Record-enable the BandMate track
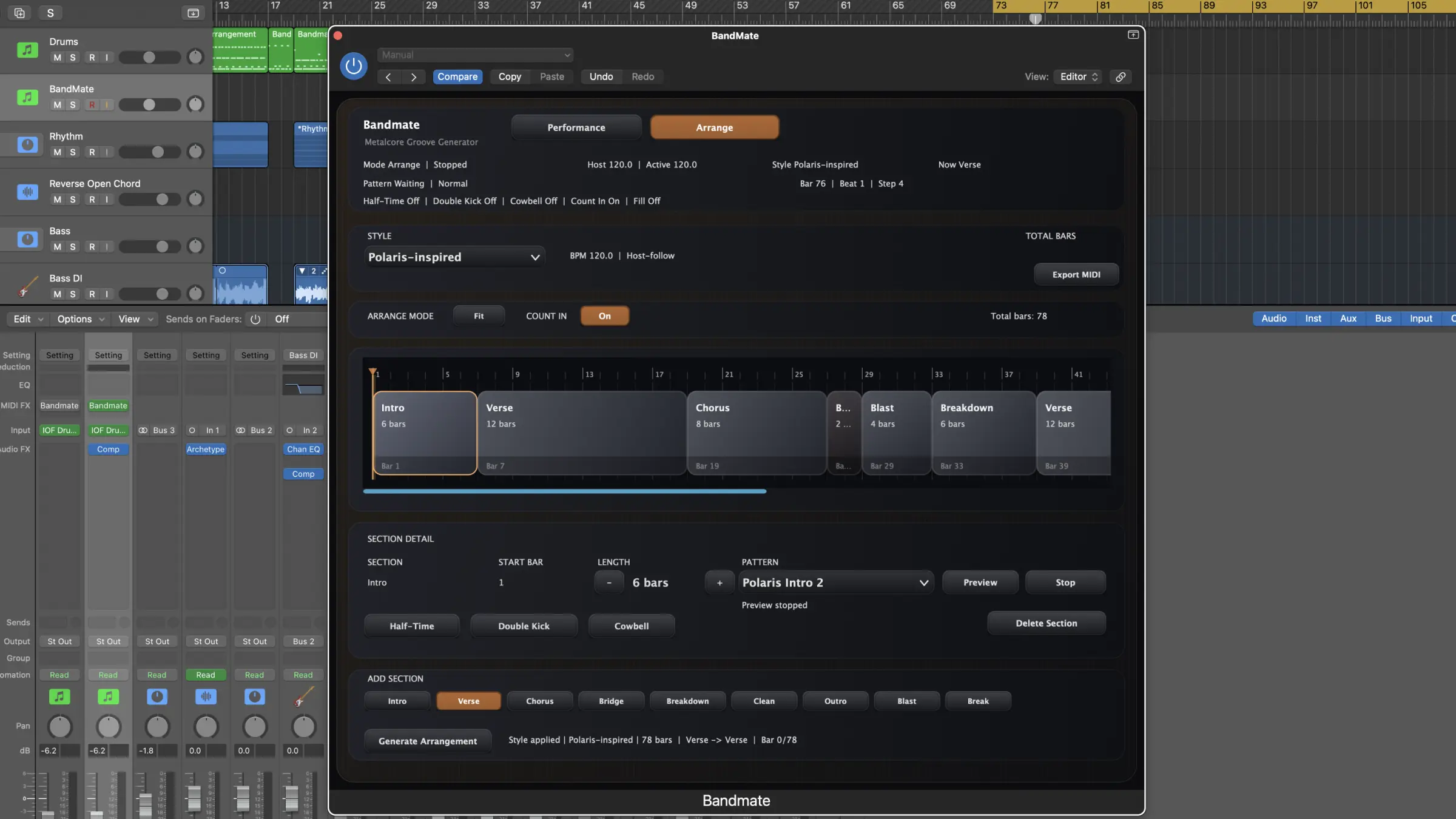 pos(92,105)
